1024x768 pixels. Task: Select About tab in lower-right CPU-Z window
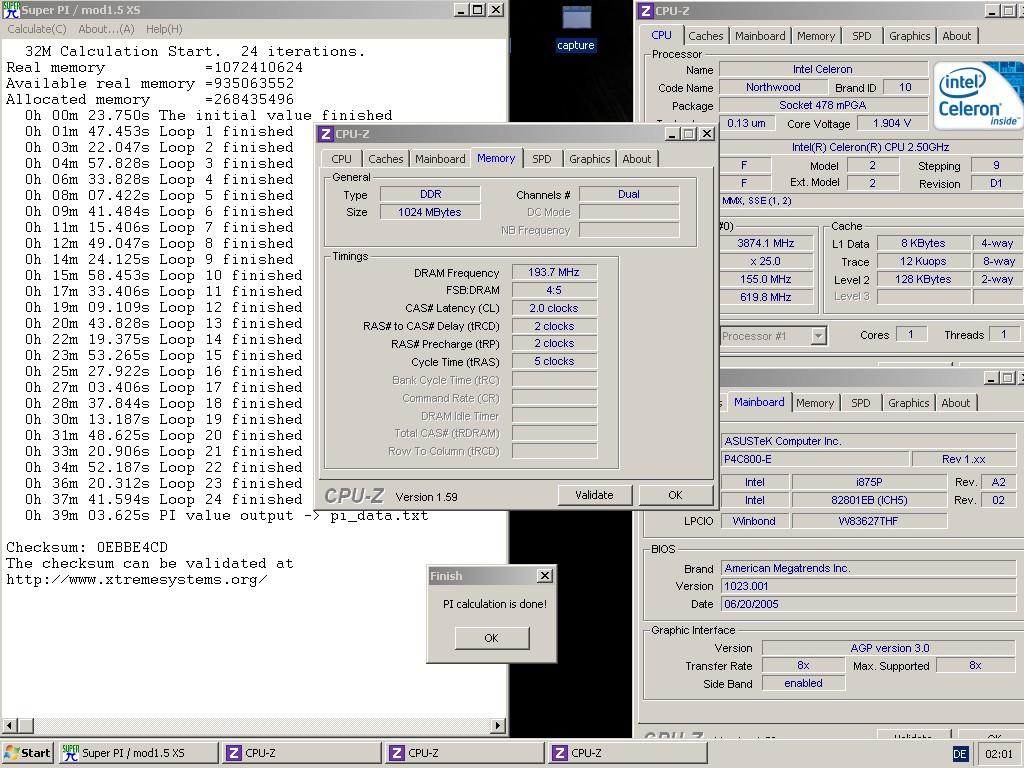(955, 403)
